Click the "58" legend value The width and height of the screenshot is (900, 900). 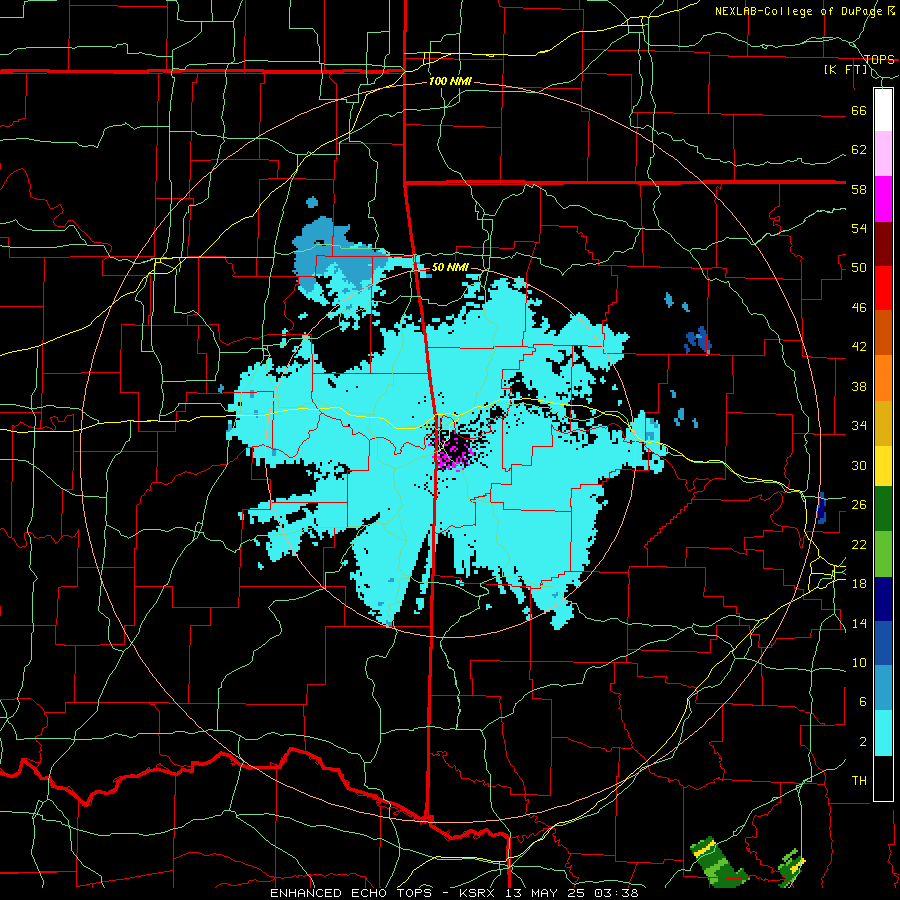tap(859, 189)
